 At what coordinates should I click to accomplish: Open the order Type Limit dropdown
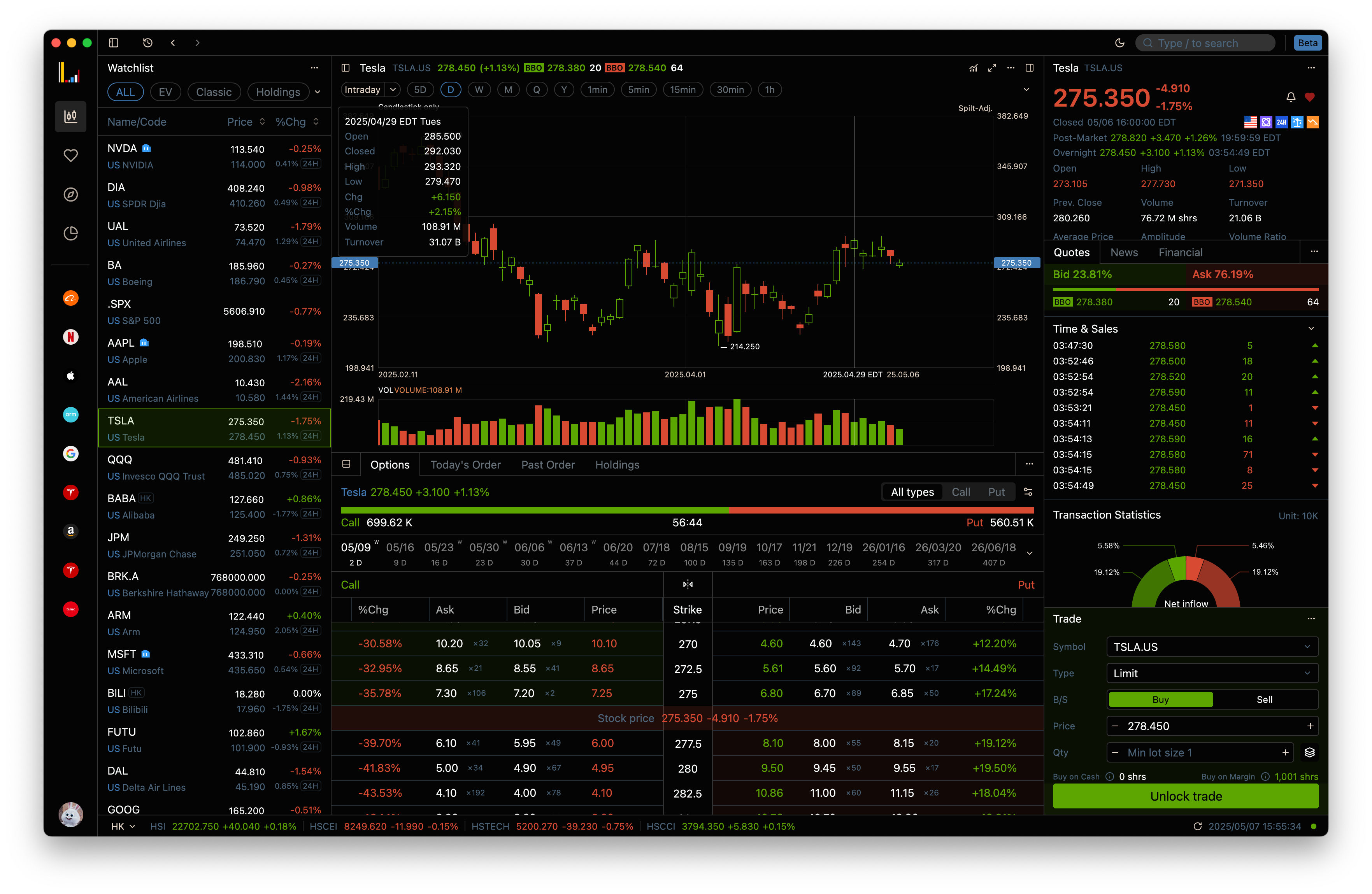pyautogui.click(x=1212, y=673)
